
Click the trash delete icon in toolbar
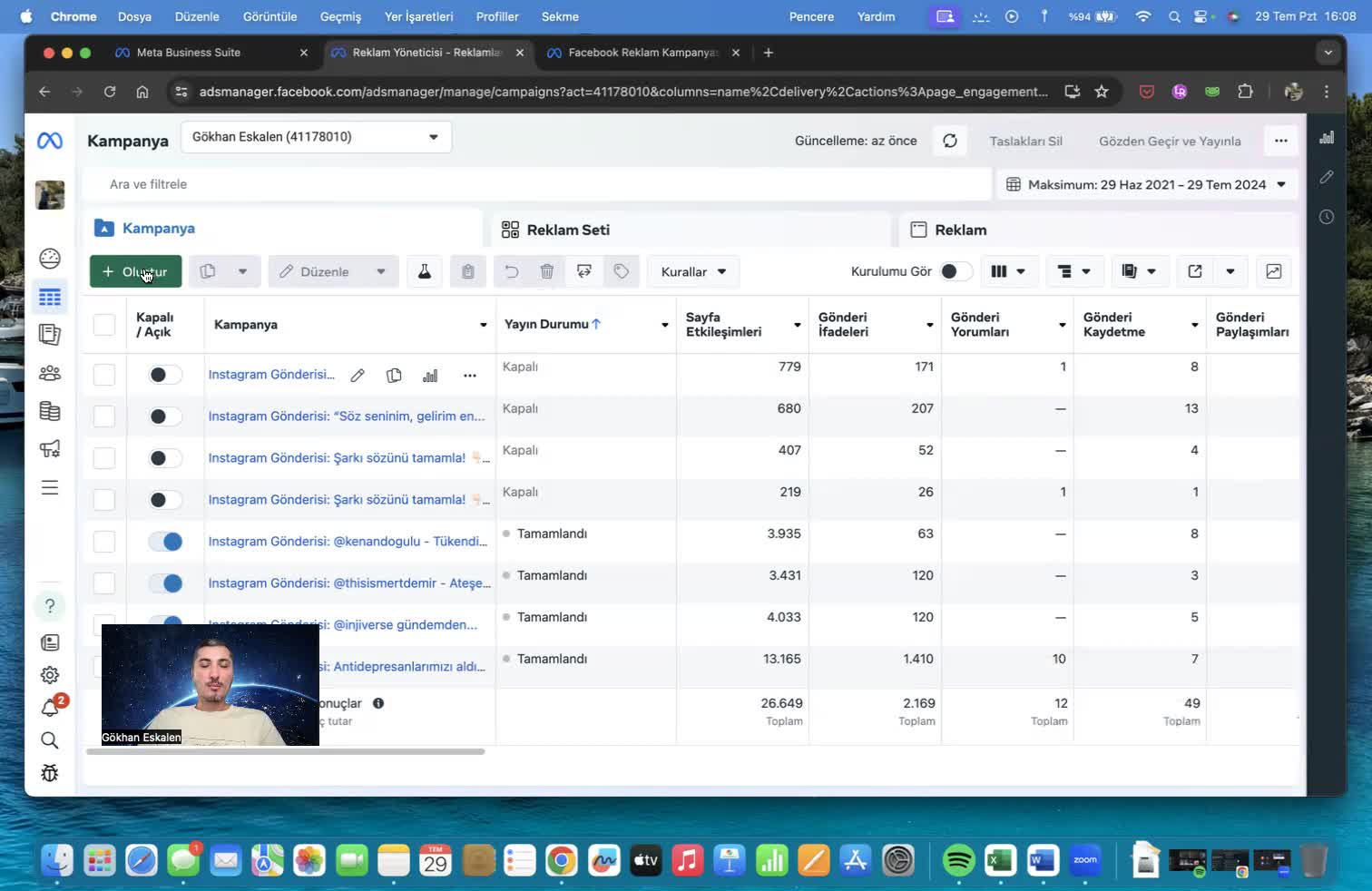(547, 271)
